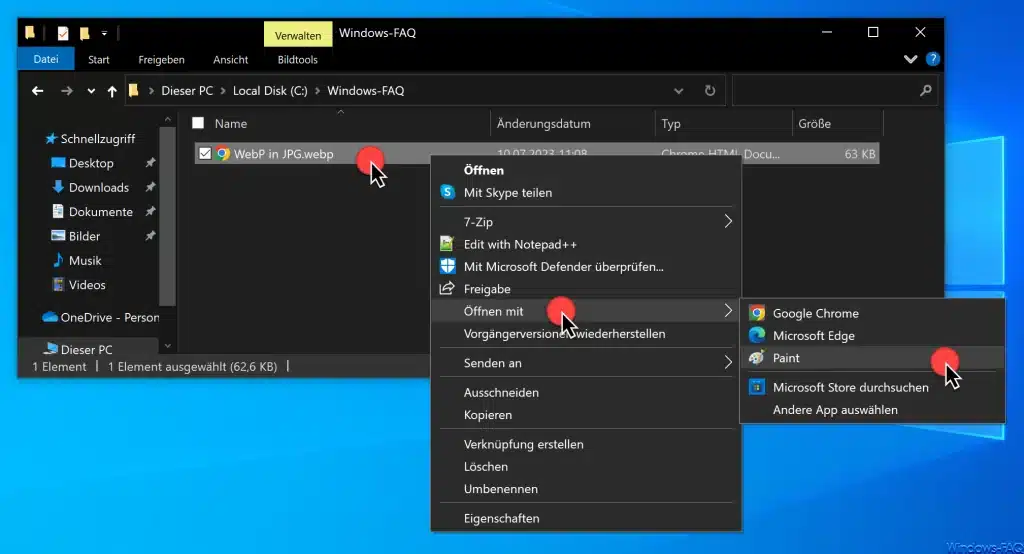The width and height of the screenshot is (1024, 554).
Task: Click Dieser PC in the address bar
Action: click(187, 91)
